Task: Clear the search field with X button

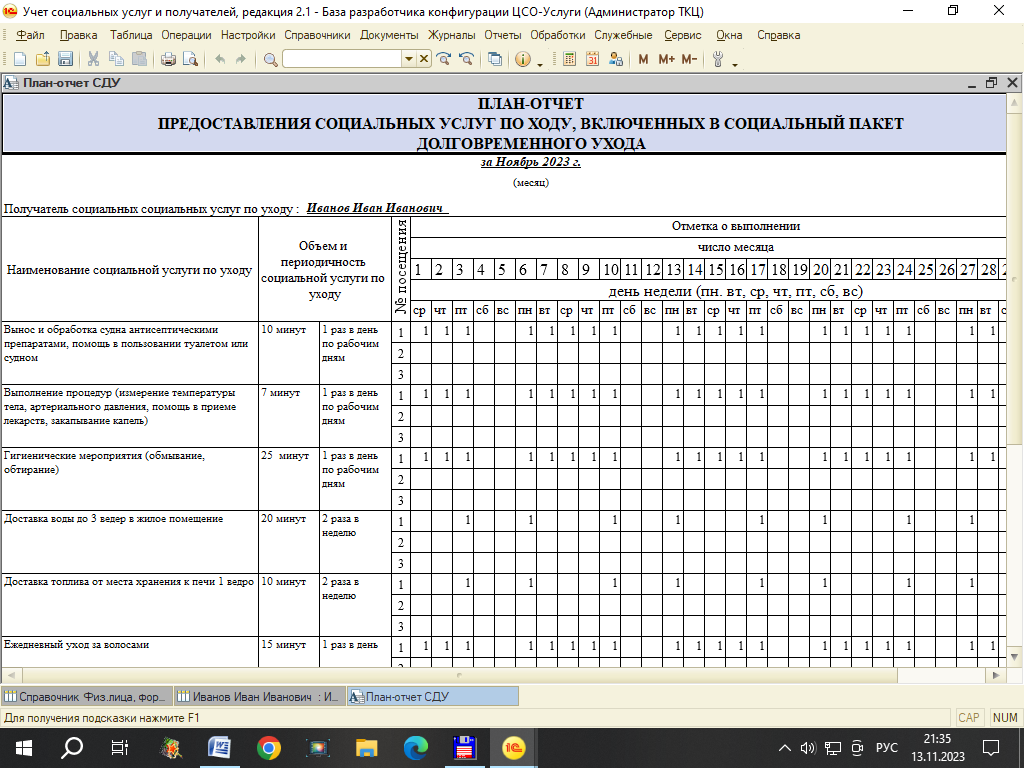Action: 424,59
